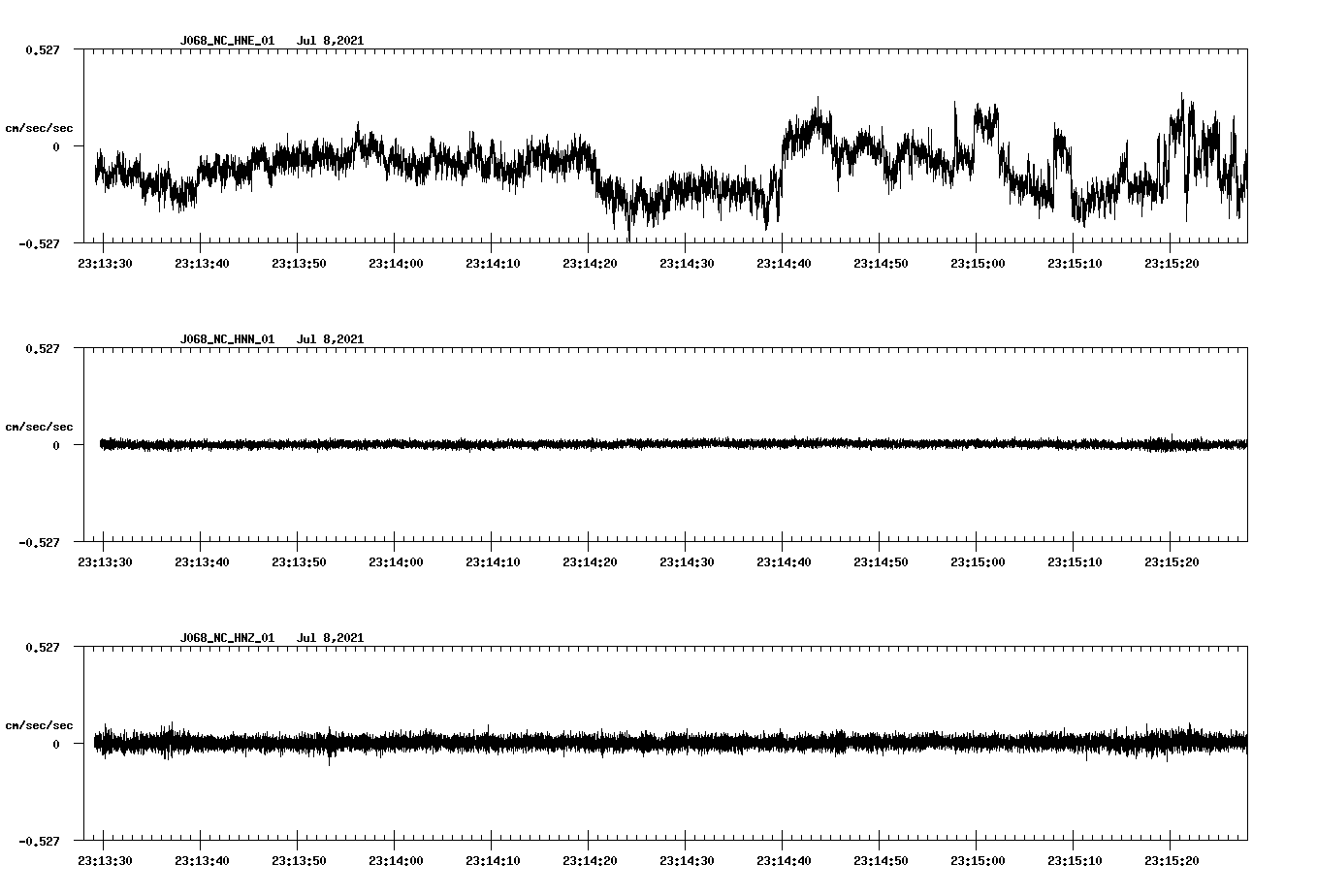Click the cm/sec/sec unit label of HNN plot
The image size is (1317, 896).
pyautogui.click(x=39, y=427)
